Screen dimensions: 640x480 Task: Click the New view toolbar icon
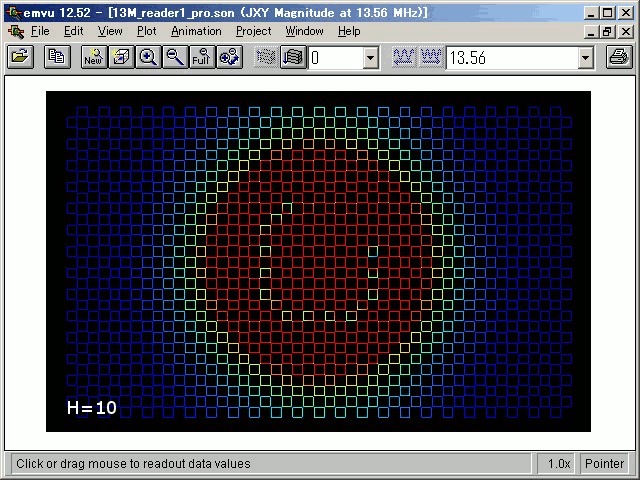point(94,57)
